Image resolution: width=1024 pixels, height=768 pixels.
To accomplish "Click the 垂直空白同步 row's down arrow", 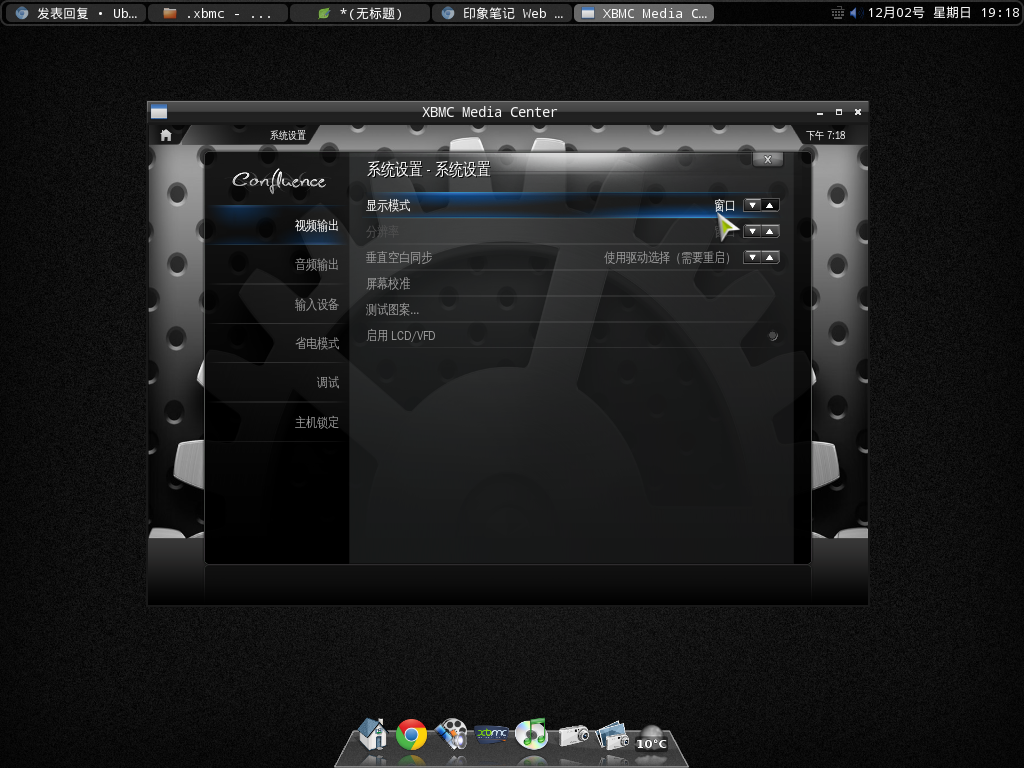I will click(752, 257).
